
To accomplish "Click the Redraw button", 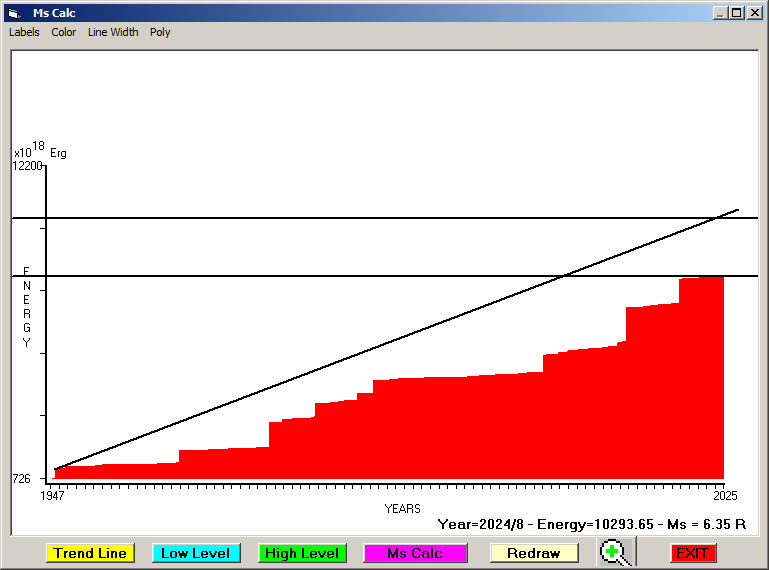I will tap(534, 553).
